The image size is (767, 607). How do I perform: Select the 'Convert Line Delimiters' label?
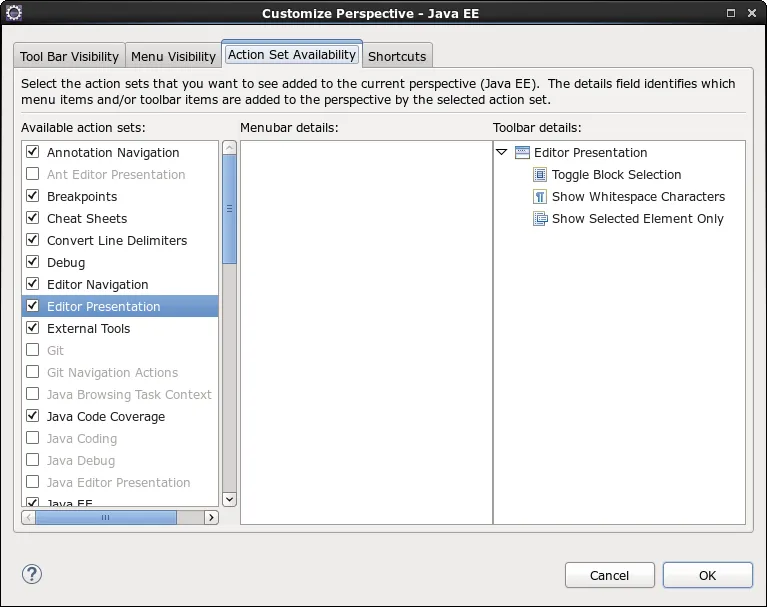pyautogui.click(x=117, y=241)
